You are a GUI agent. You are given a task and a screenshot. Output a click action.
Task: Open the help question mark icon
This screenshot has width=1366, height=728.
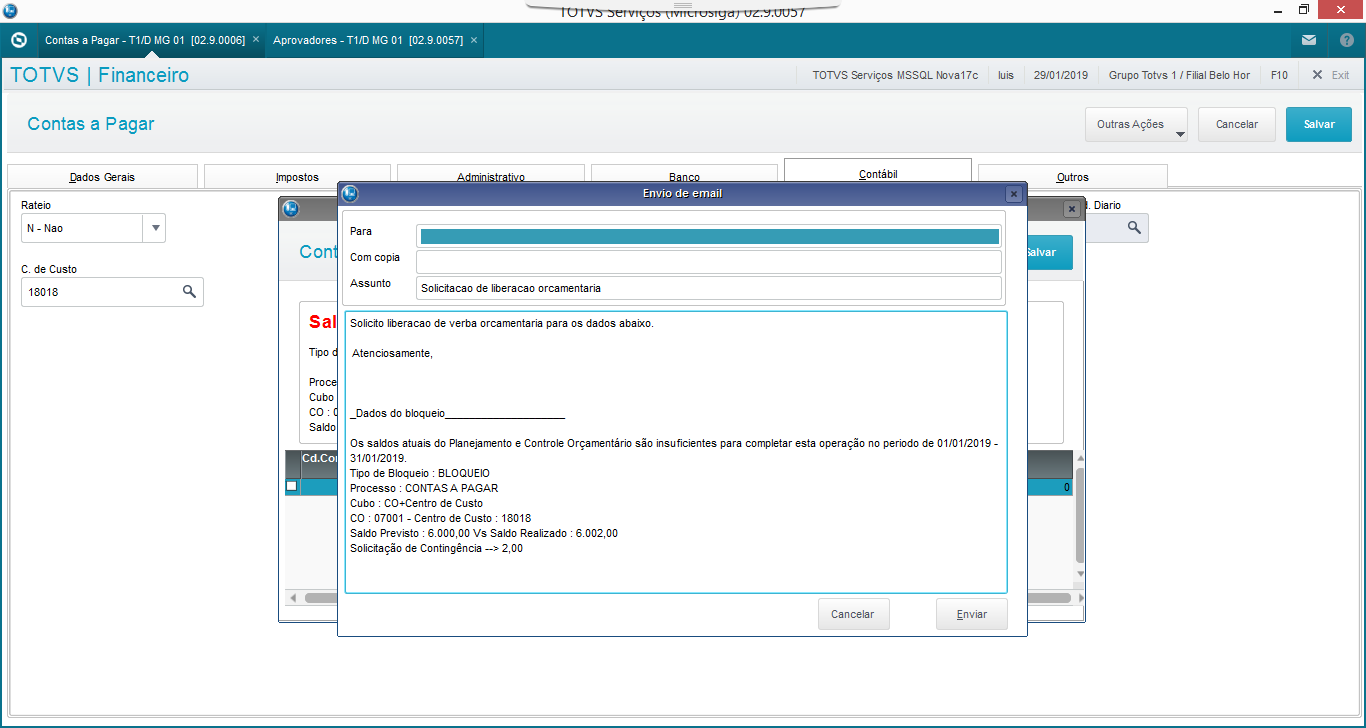1347,40
